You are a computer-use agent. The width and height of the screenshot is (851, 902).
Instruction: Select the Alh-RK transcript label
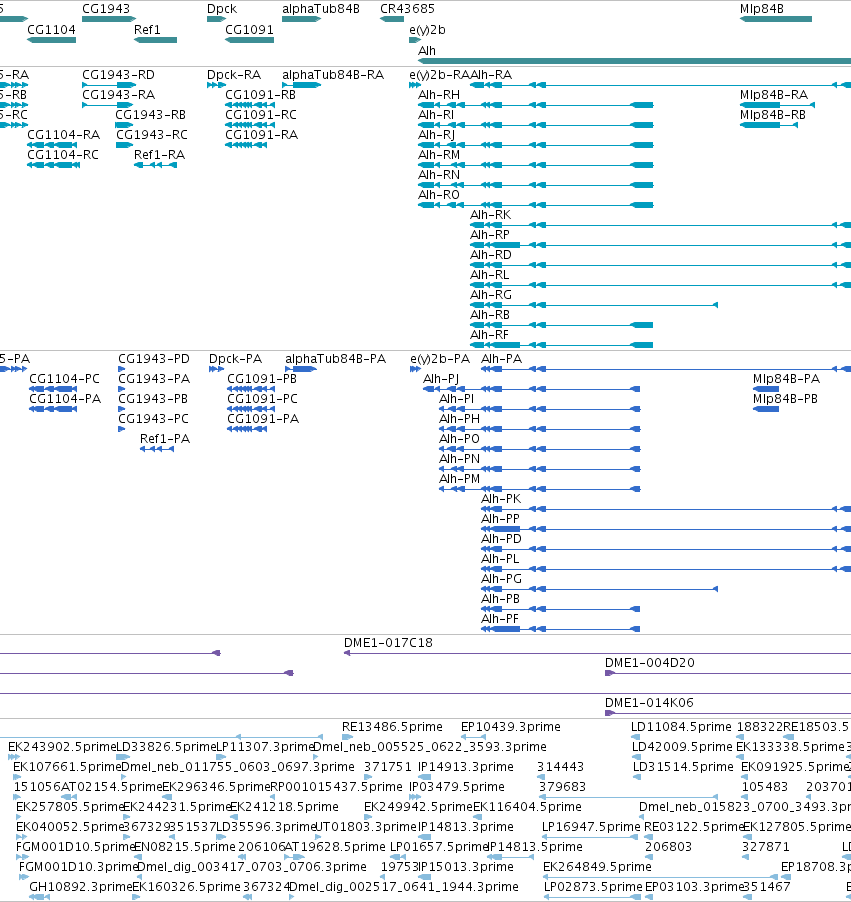[x=490, y=215]
